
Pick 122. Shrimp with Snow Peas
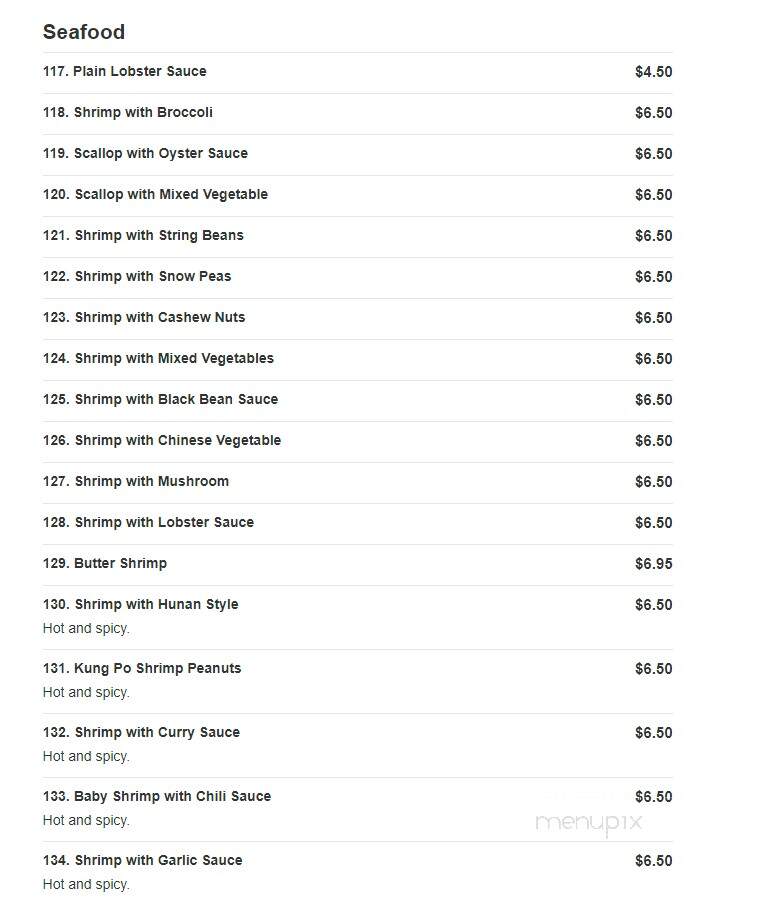[137, 276]
